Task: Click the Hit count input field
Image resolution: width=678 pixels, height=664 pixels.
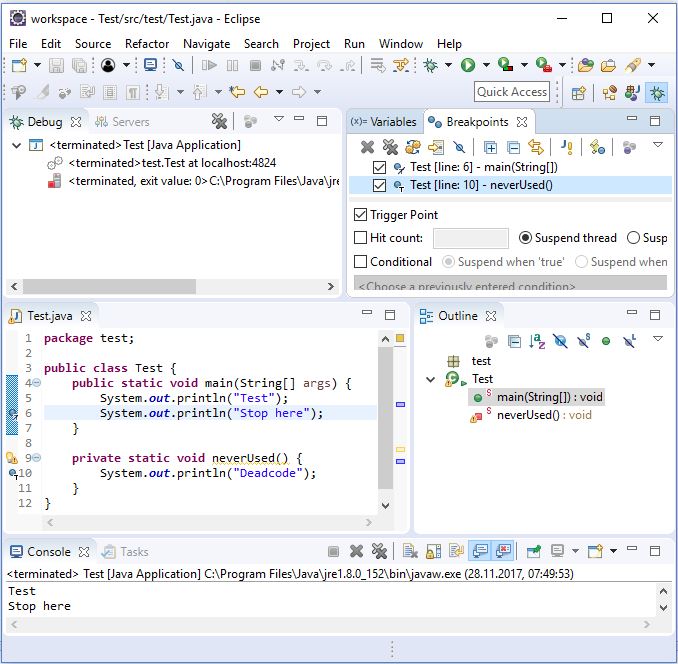Action: (470, 238)
